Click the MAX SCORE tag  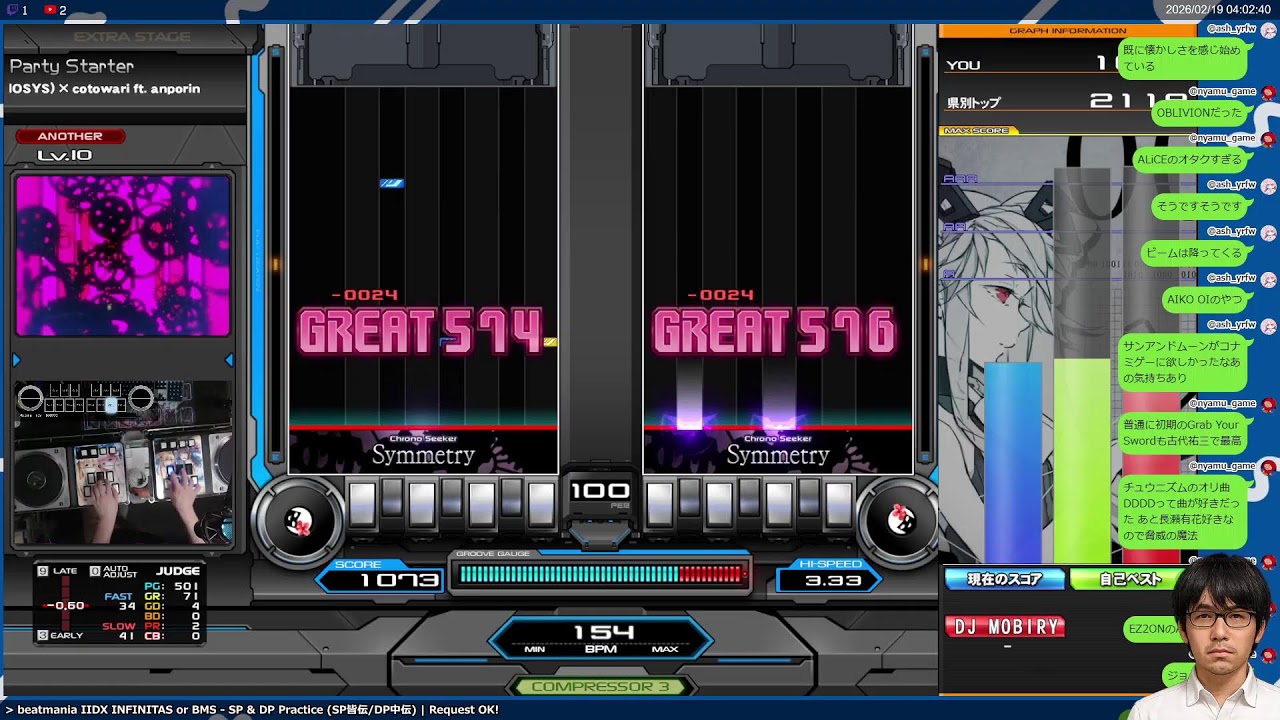click(979, 131)
